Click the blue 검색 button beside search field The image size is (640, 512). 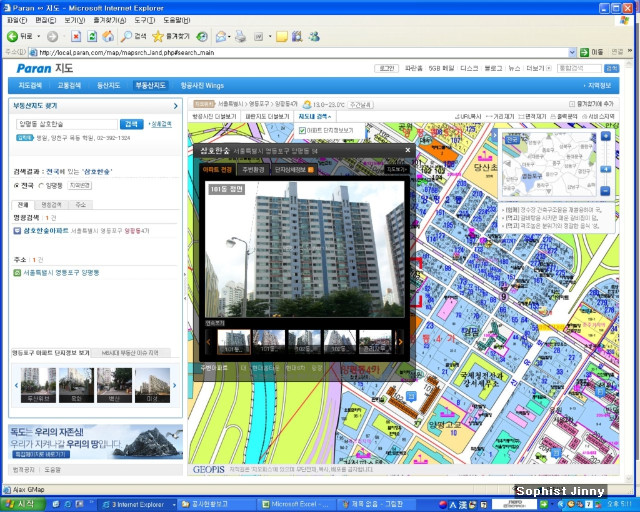[131, 124]
